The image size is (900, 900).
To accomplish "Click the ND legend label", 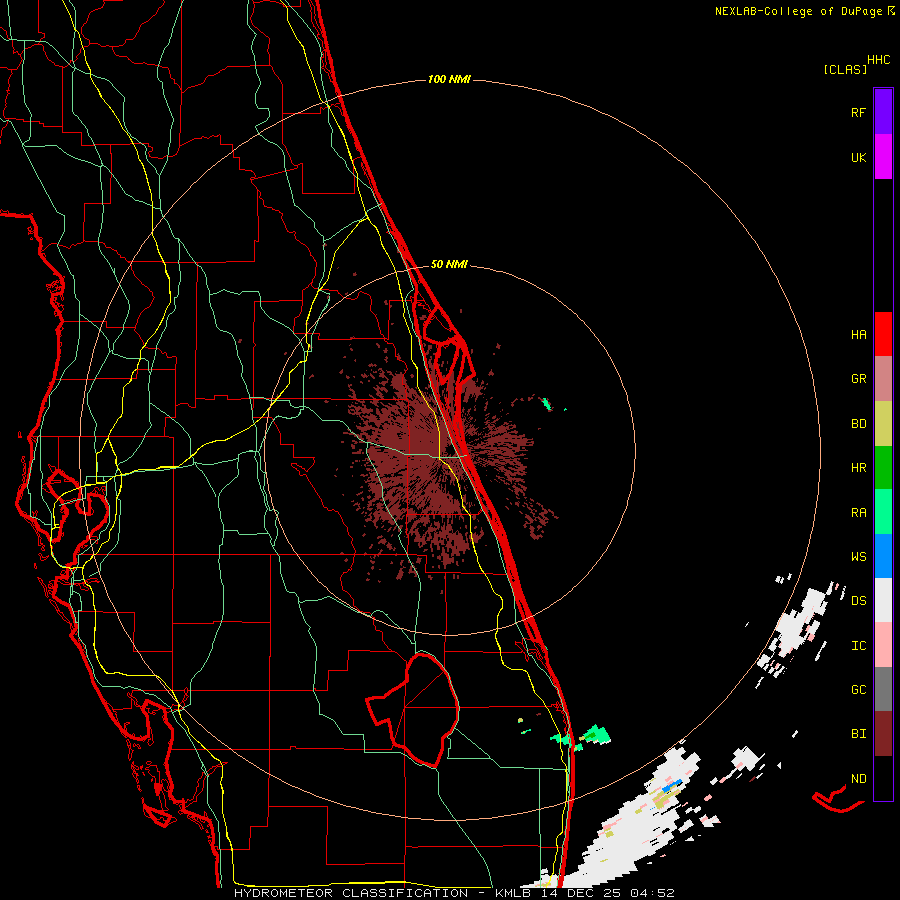I will coord(858,779).
